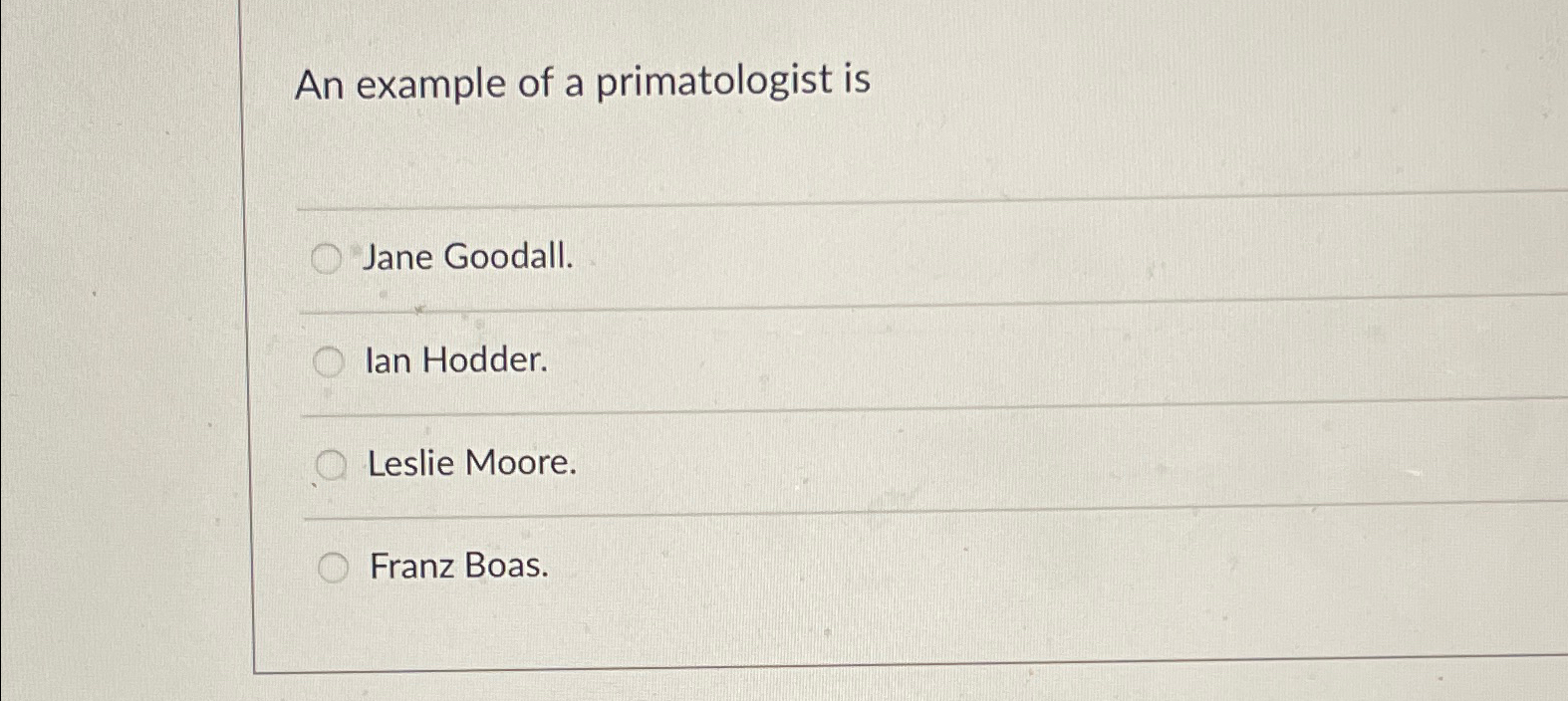Click the answer text Leslie Moore
The image size is (1568, 701).
[470, 464]
